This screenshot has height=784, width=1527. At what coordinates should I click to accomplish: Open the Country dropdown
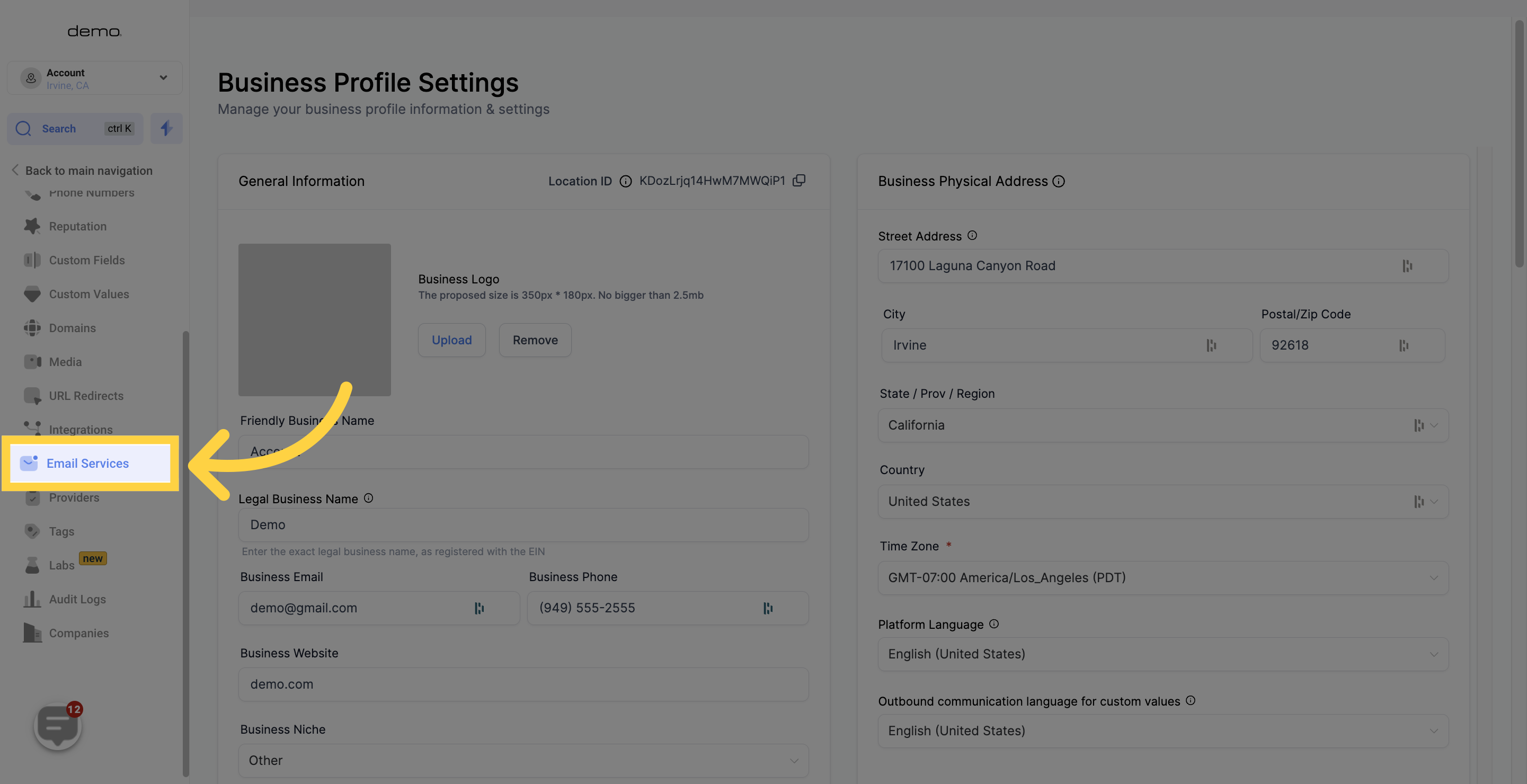pos(1162,502)
